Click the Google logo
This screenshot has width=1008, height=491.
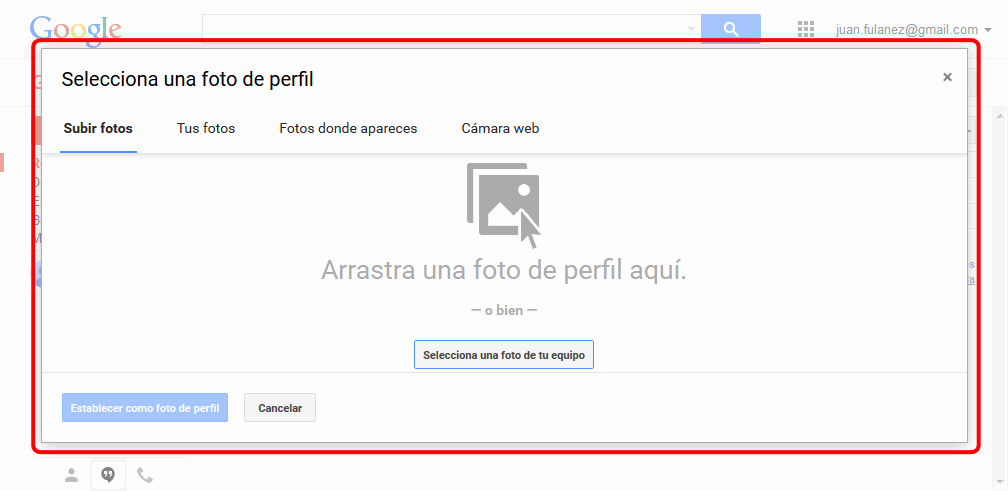coord(75,30)
